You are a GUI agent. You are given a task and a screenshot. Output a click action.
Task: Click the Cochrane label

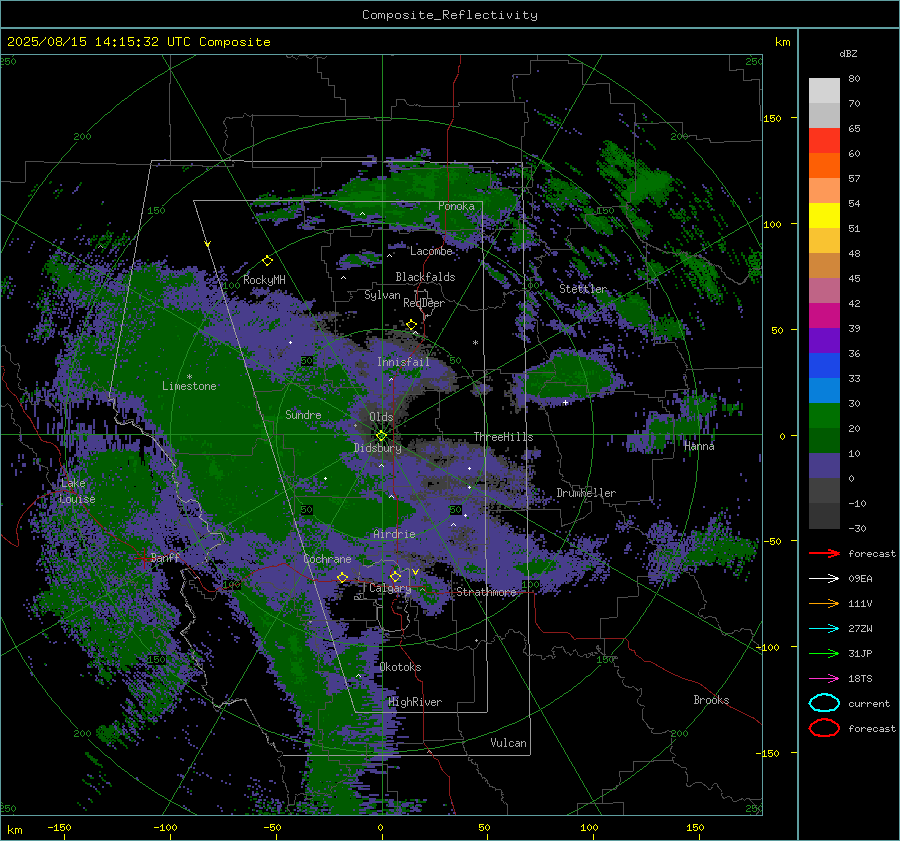(x=327, y=559)
